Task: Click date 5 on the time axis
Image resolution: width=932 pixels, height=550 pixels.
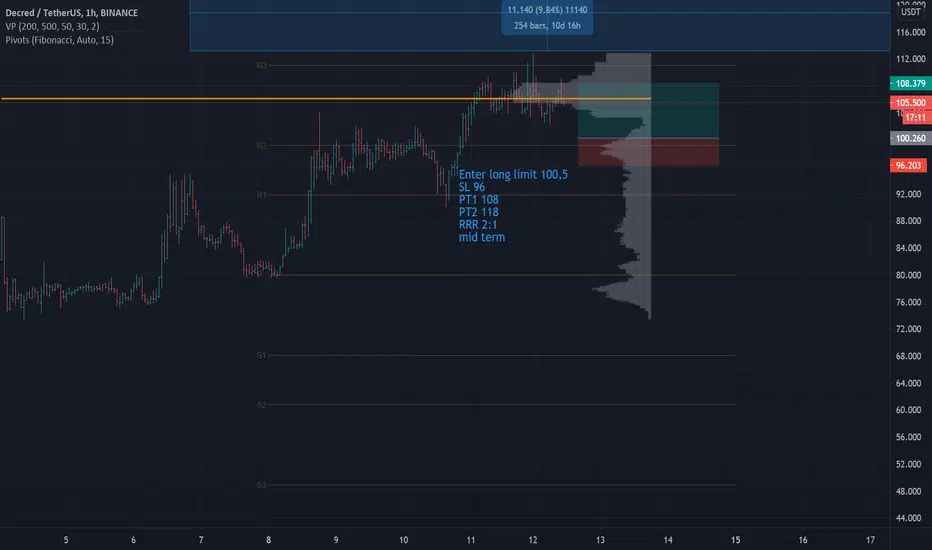Action: point(66,540)
